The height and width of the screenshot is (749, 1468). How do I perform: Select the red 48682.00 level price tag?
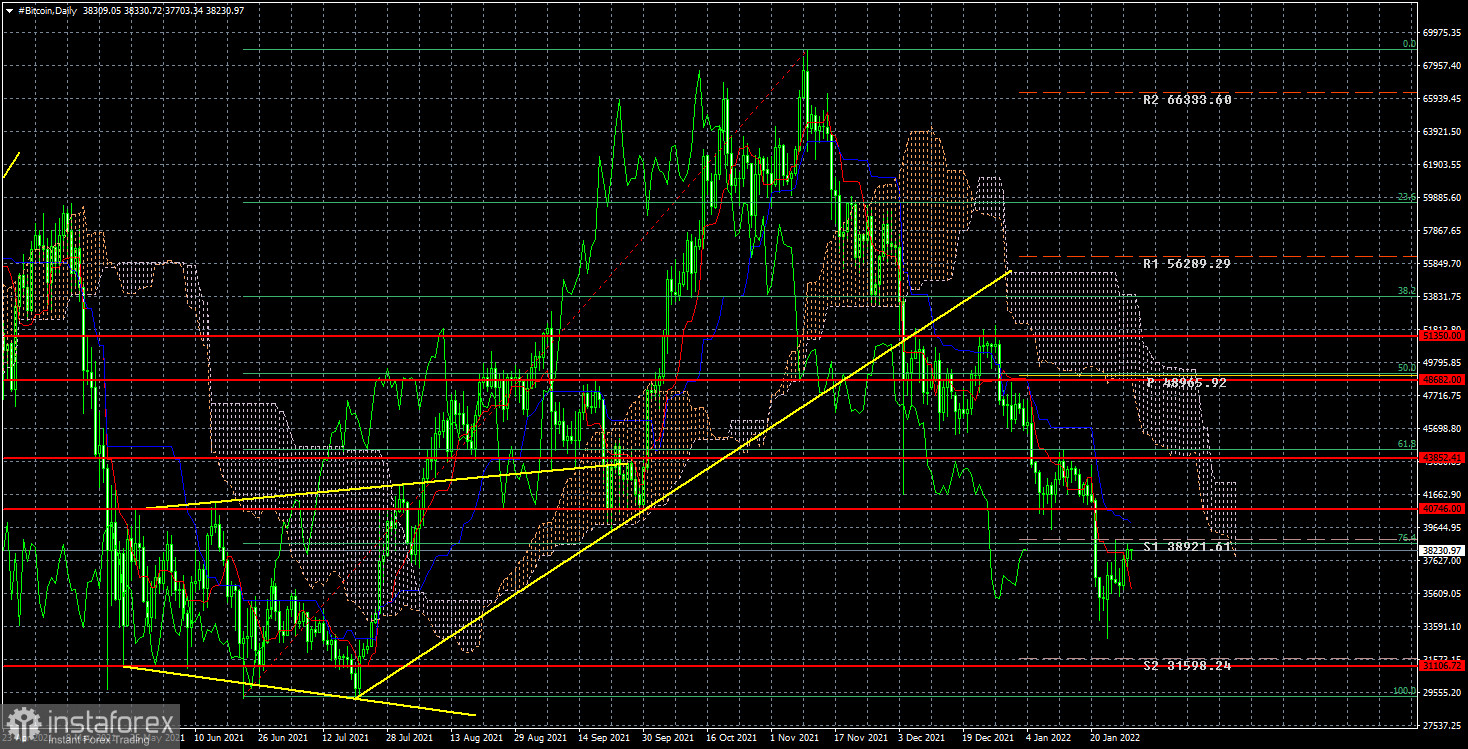[1442, 380]
